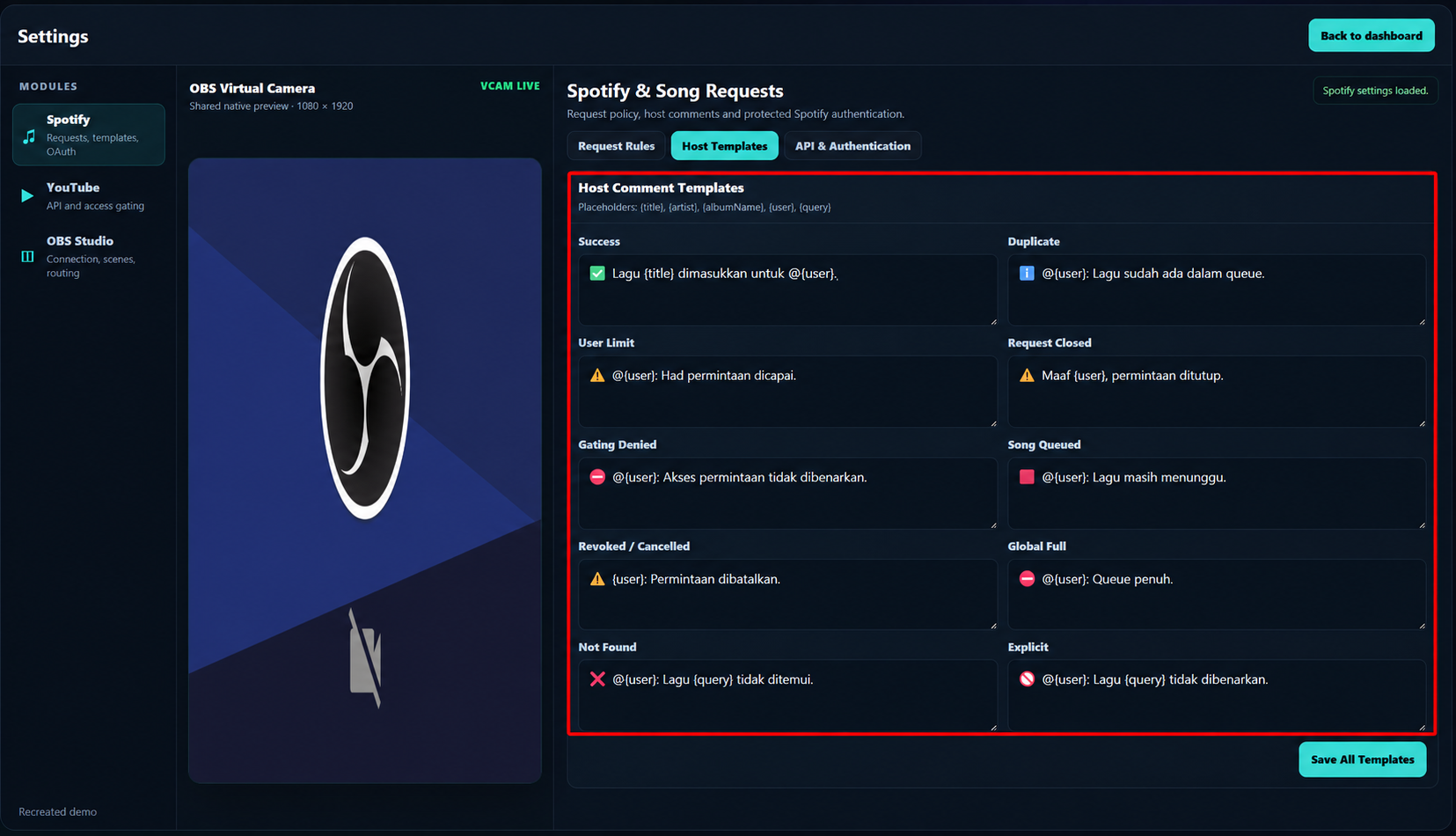The image size is (1456, 836).
Task: Click the muted camera icon in preview
Action: point(365,658)
